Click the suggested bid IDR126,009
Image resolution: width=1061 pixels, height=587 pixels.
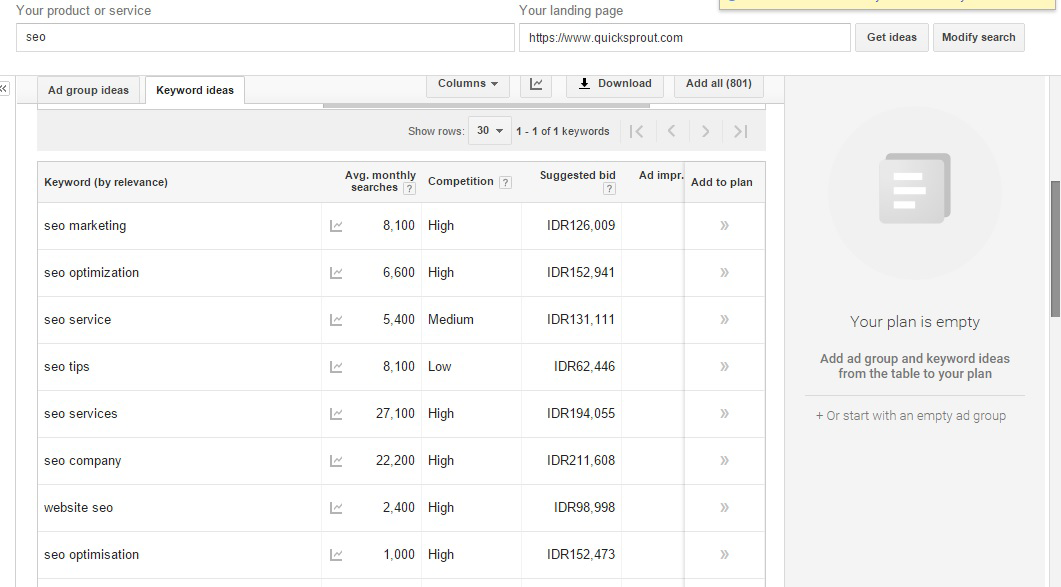point(581,225)
